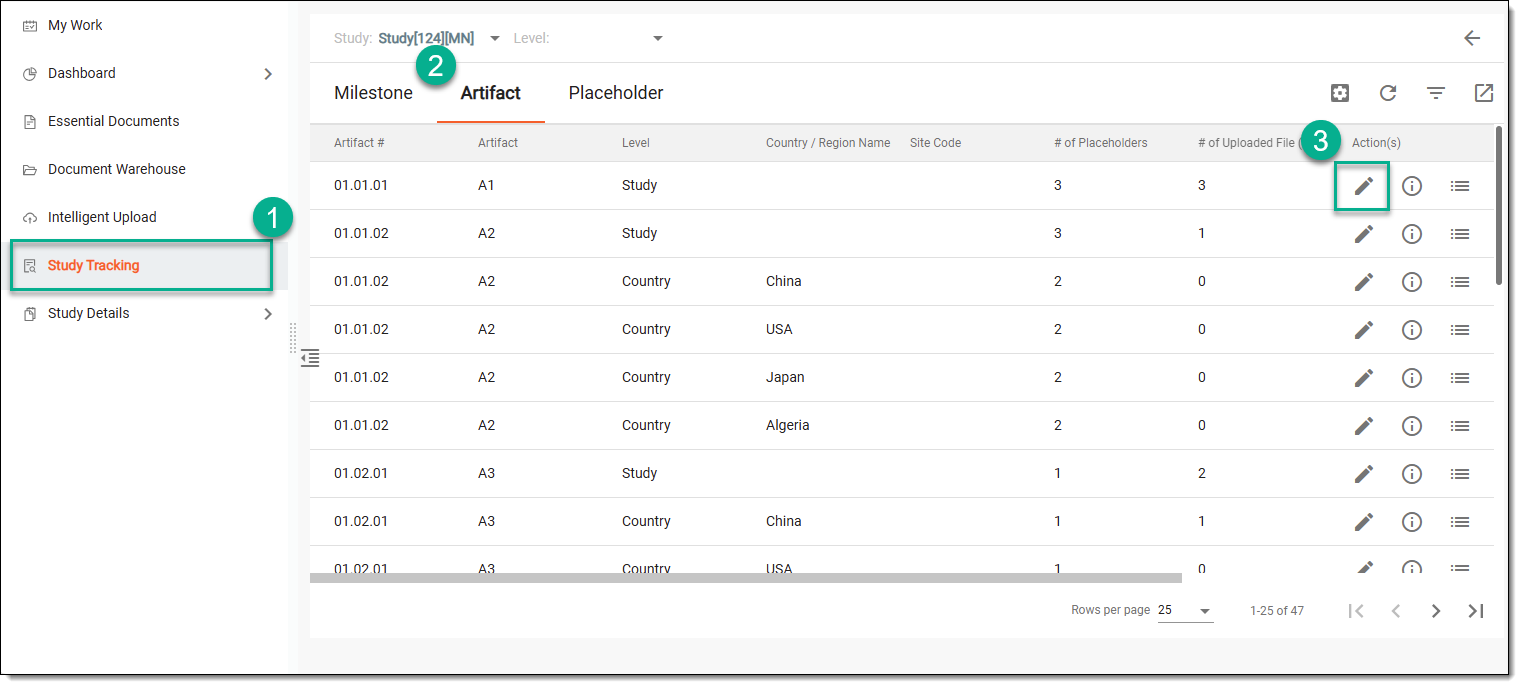This screenshot has width=1521, height=687.
Task: Show info for the Algeria row
Action: click(1411, 426)
